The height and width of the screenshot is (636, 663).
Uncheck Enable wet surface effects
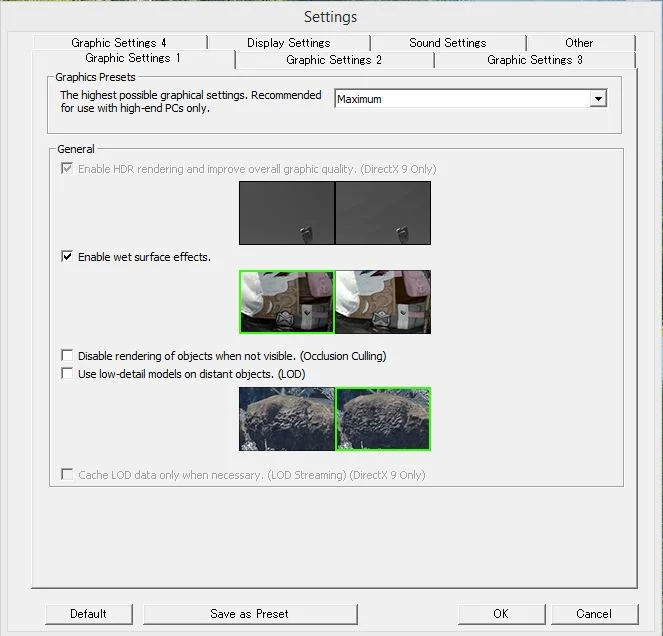click(x=67, y=256)
